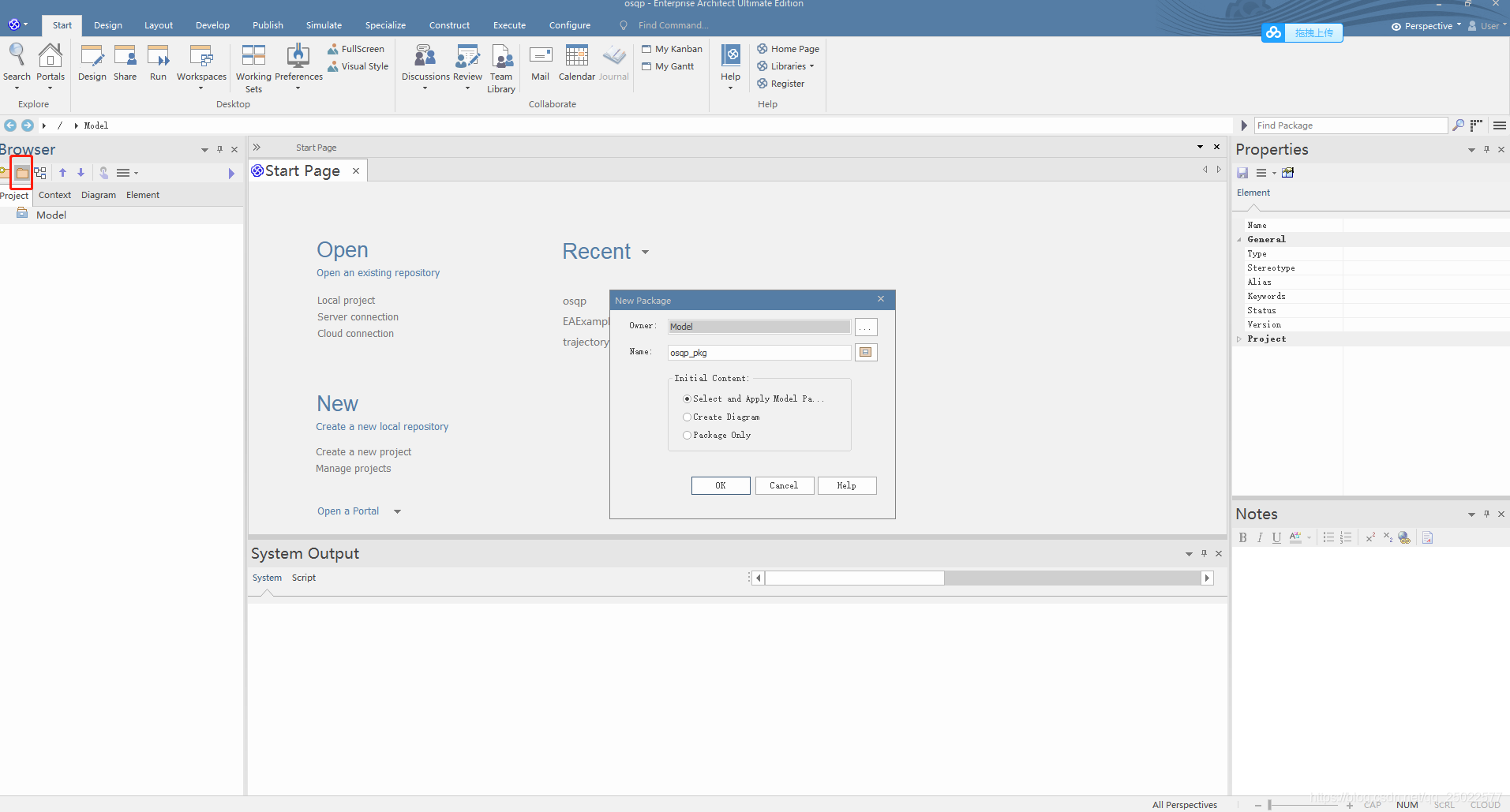Move item down with Browser down arrow

81,173
